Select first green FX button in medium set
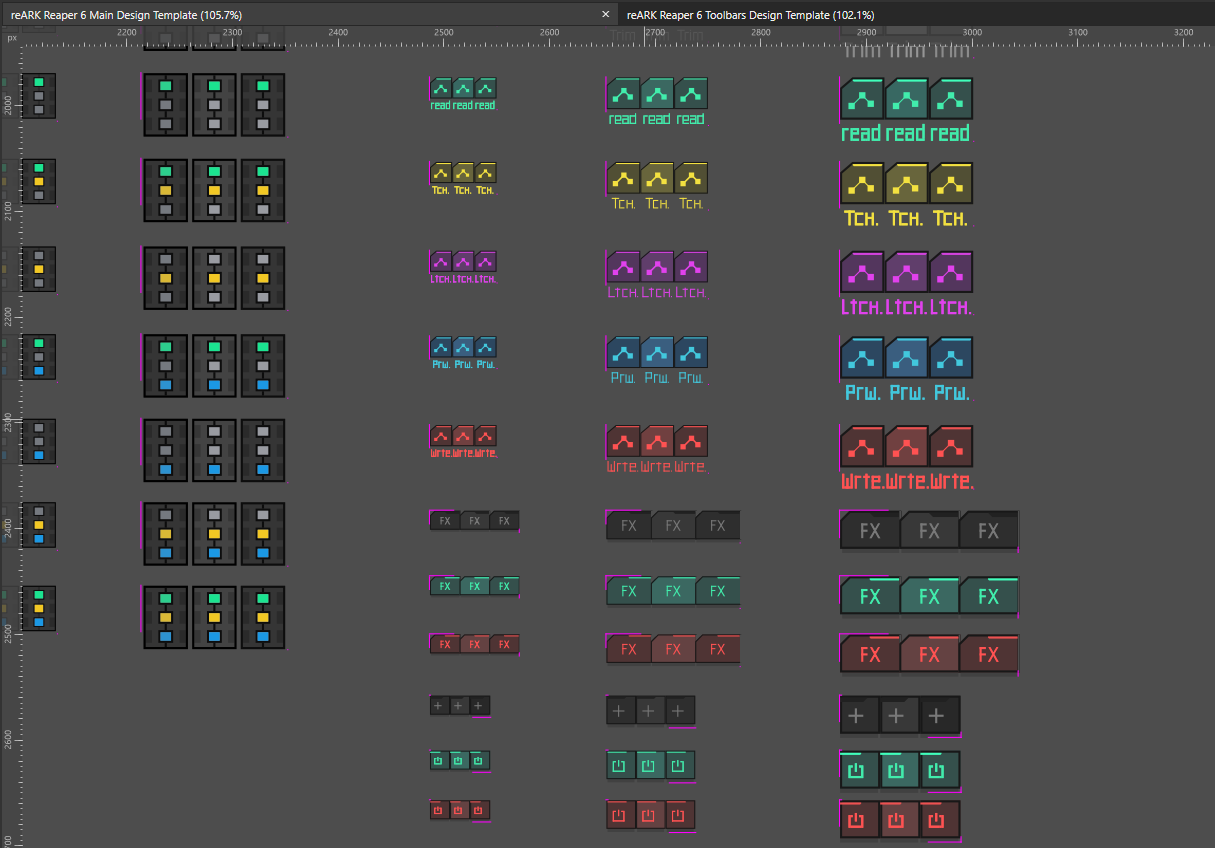 629,591
